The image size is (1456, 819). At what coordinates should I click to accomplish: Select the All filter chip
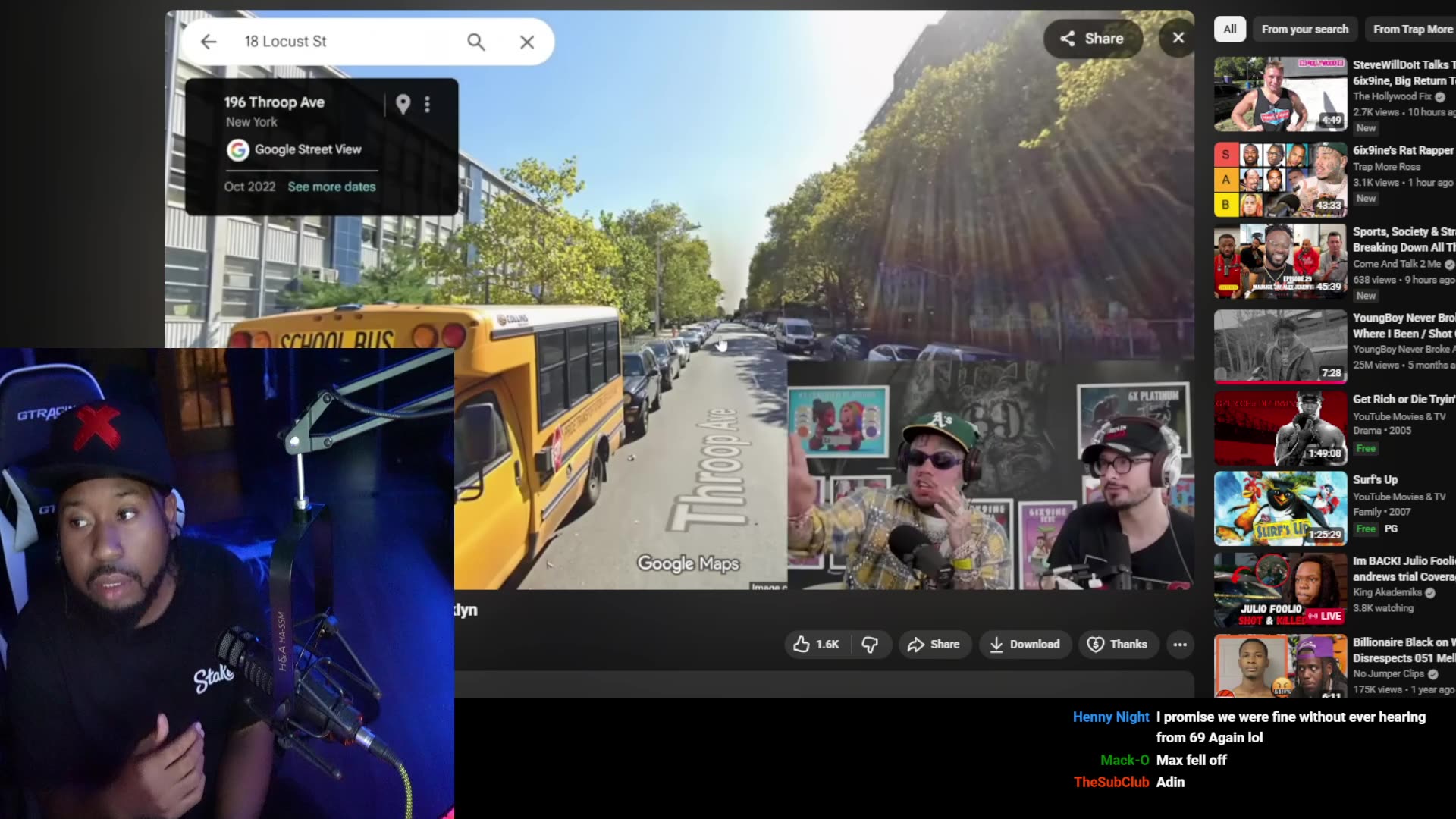pyautogui.click(x=1230, y=29)
